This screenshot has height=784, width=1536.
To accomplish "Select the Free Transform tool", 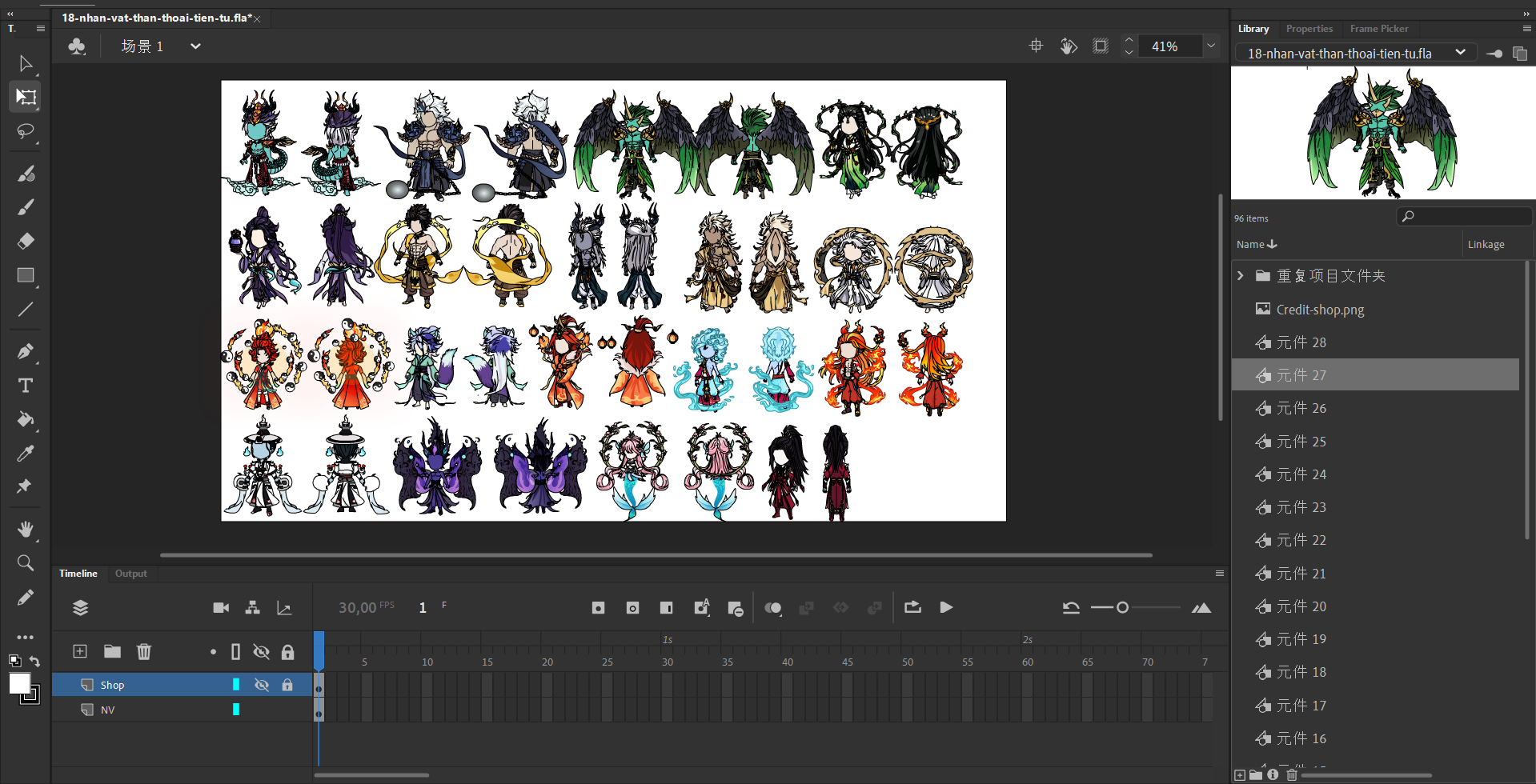I will point(26,97).
